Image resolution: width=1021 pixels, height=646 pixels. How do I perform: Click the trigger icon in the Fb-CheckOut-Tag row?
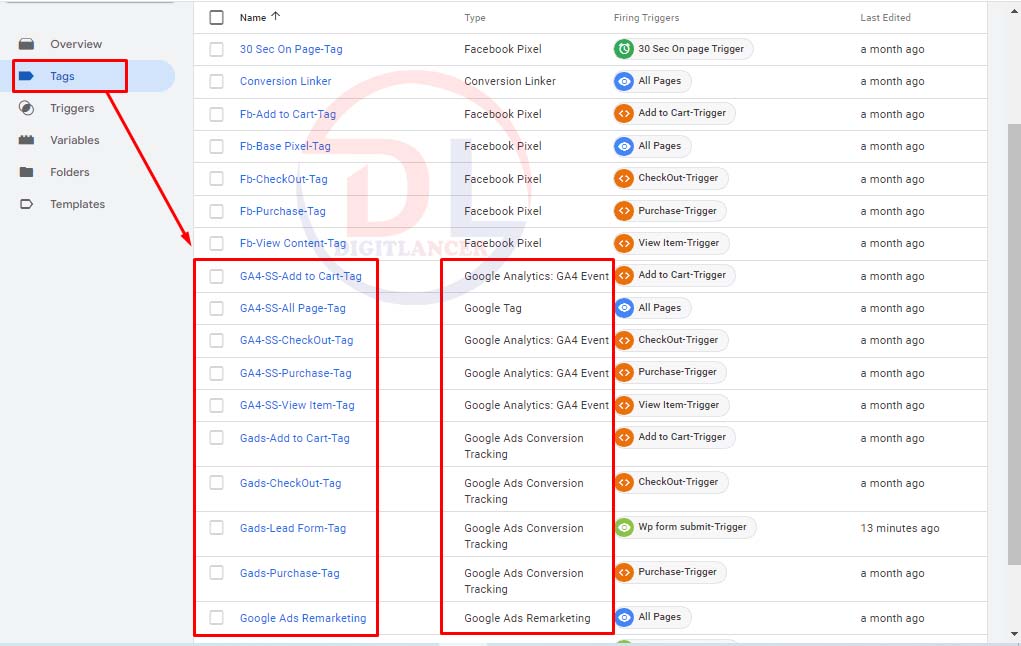tap(624, 178)
